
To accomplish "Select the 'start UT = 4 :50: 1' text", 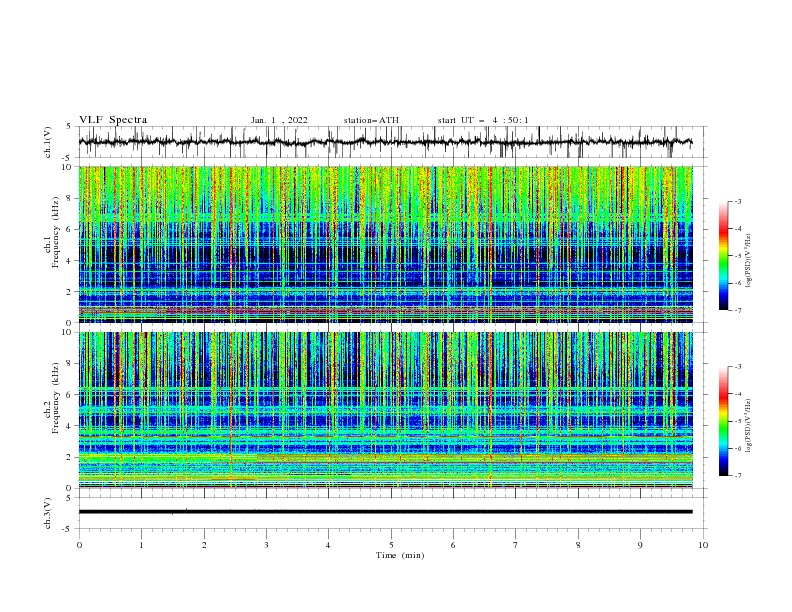I will click(x=483, y=120).
